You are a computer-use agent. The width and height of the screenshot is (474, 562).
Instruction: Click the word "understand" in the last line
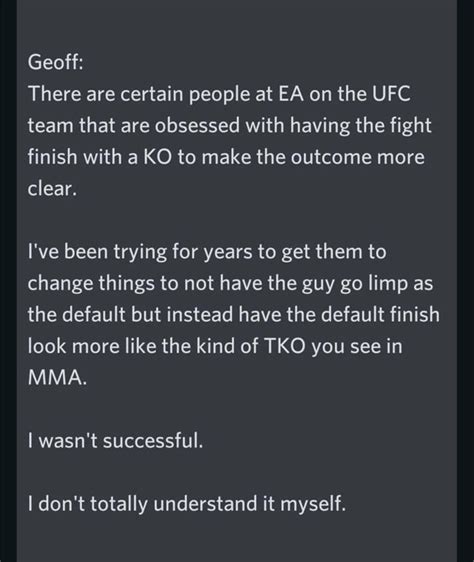[206, 504]
